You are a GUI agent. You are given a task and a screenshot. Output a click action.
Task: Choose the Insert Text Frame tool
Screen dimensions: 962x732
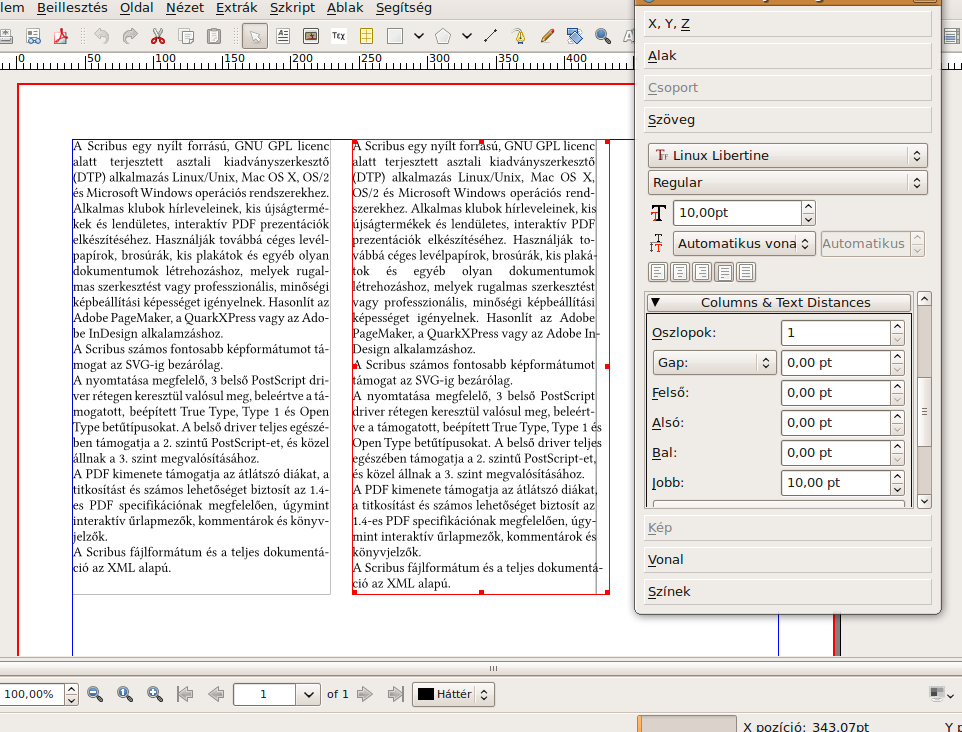(x=283, y=37)
